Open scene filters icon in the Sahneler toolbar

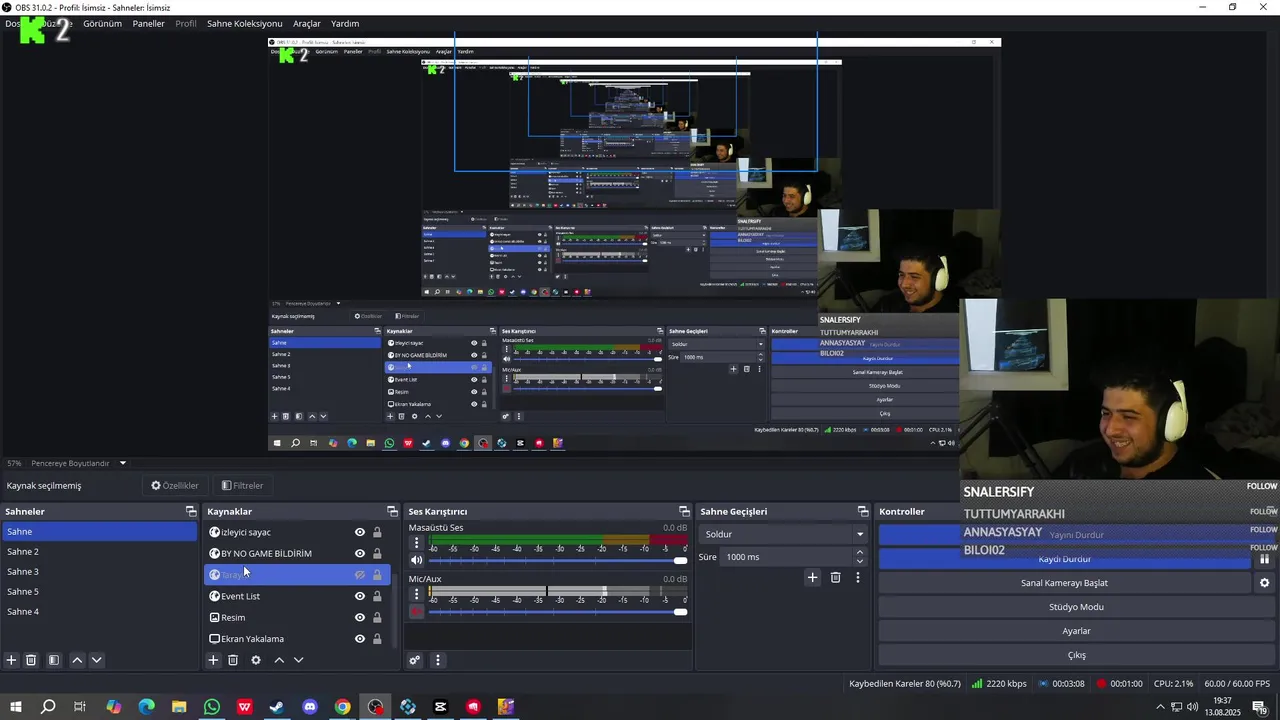[54, 660]
